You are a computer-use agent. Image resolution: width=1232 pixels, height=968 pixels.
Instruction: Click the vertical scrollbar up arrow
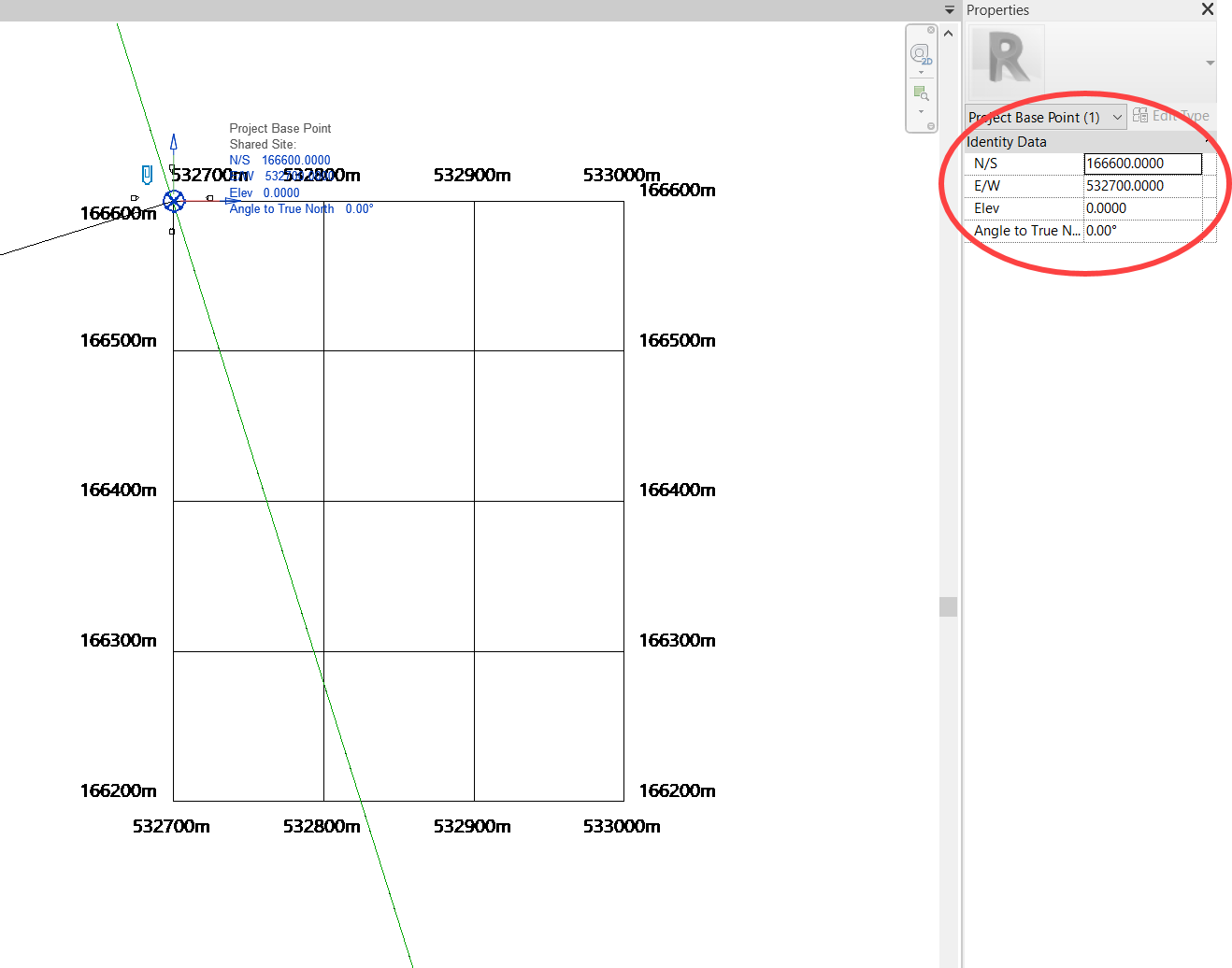[x=949, y=34]
